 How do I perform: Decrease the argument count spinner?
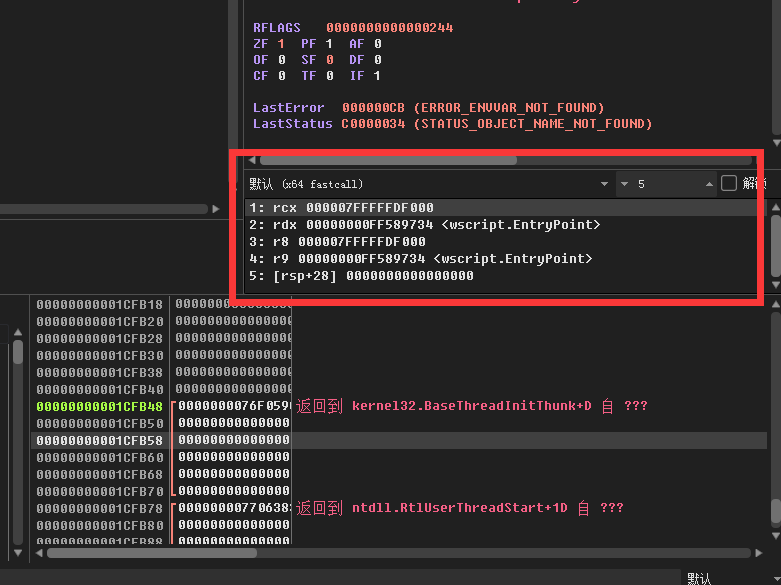[x=624, y=184]
